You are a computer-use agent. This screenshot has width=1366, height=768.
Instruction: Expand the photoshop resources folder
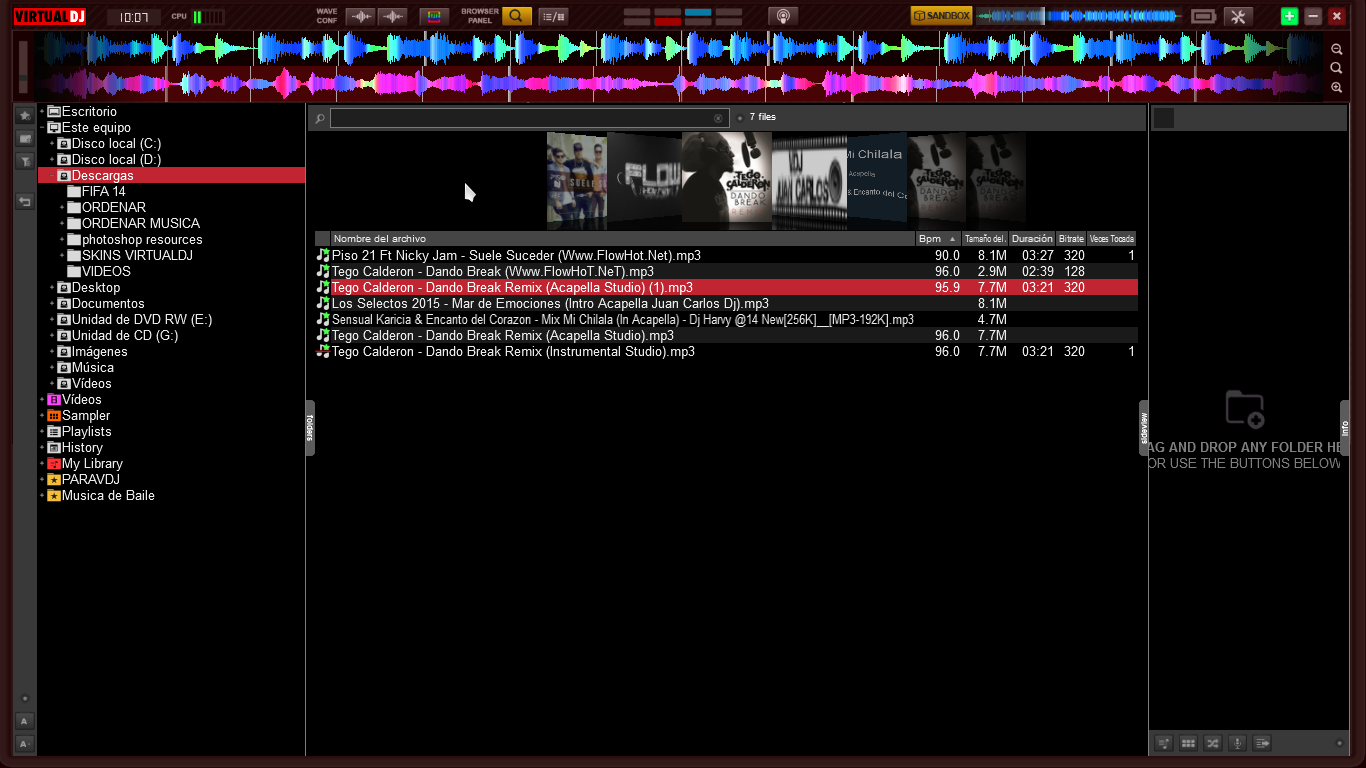point(62,240)
